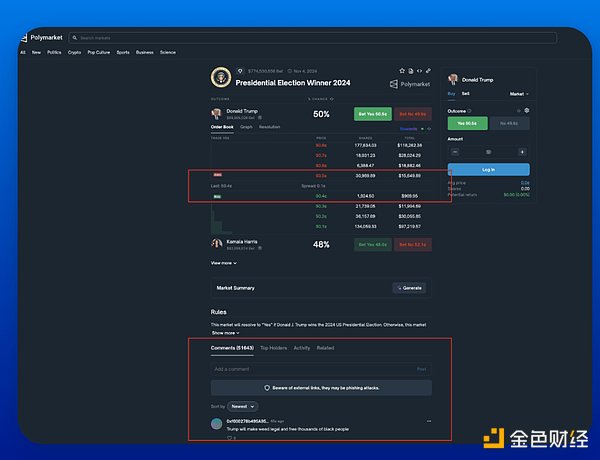Click the plus amount stepper button
600x460 pixels.
pos(522,152)
